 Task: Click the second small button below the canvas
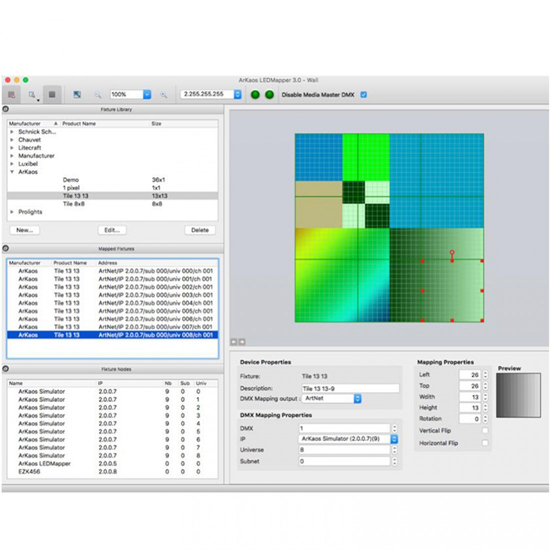242,342
